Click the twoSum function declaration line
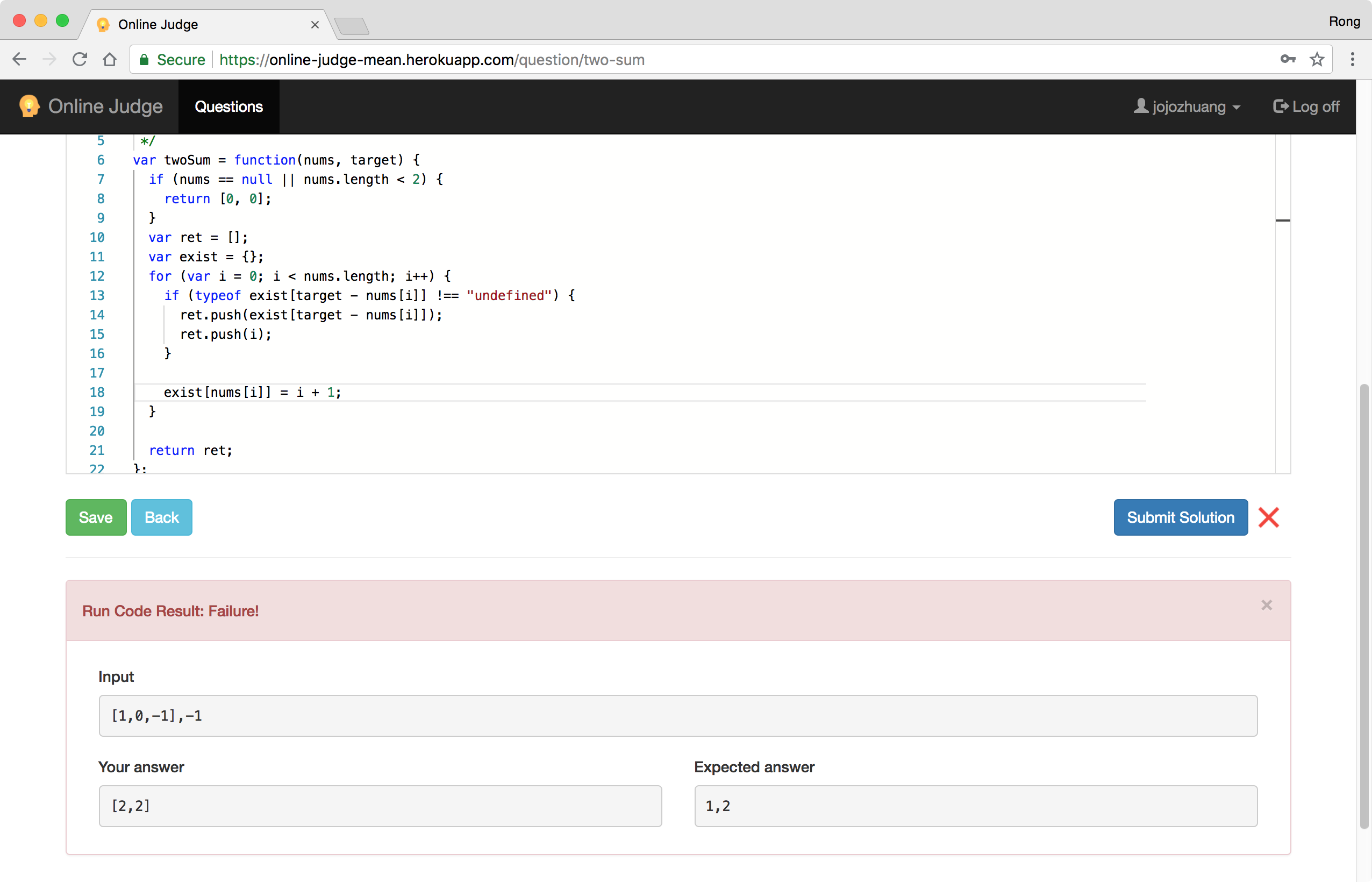This screenshot has height=882, width=1372. coord(276,160)
